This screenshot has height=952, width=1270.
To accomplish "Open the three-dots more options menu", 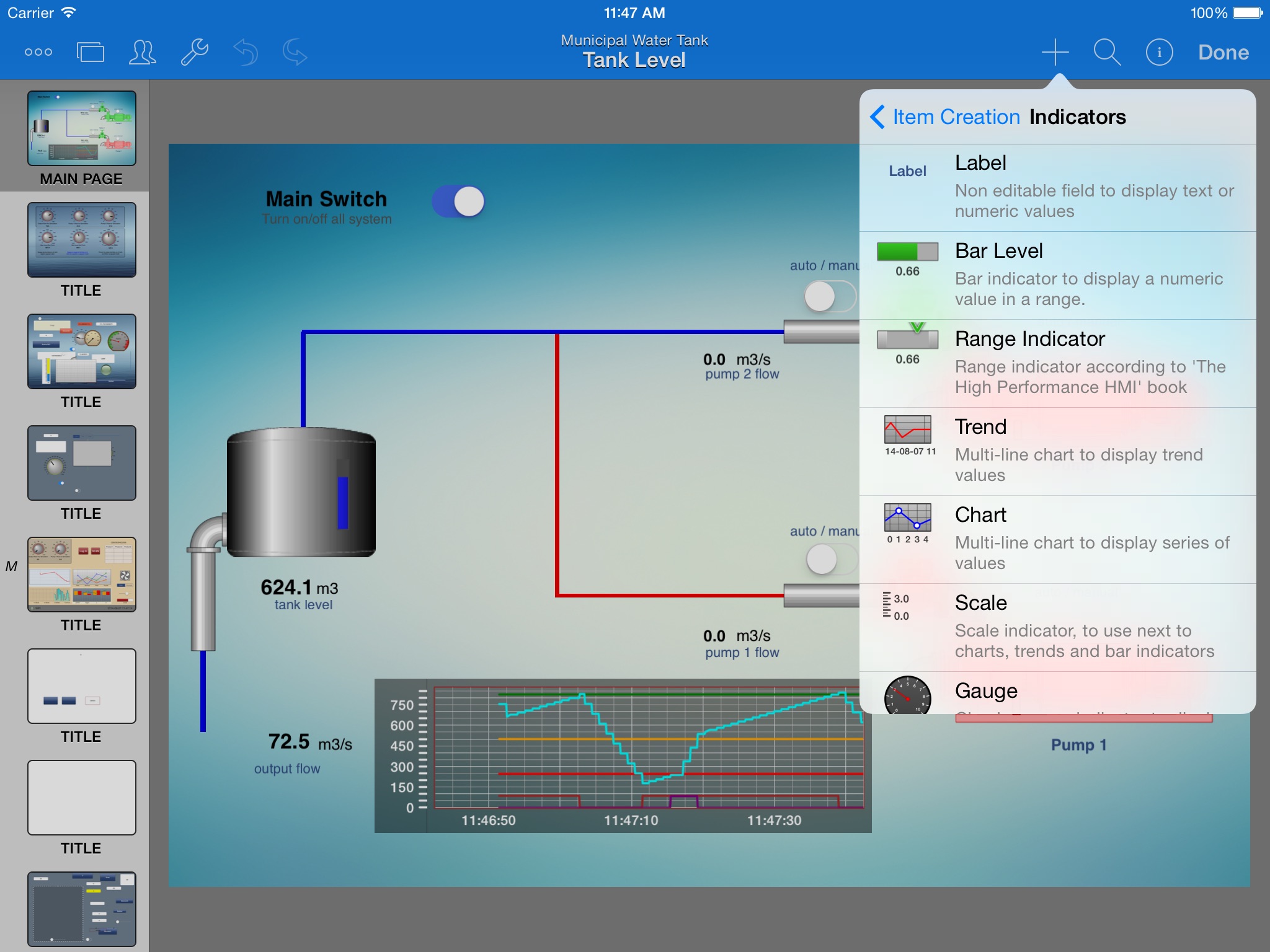I will pyautogui.click(x=38, y=52).
